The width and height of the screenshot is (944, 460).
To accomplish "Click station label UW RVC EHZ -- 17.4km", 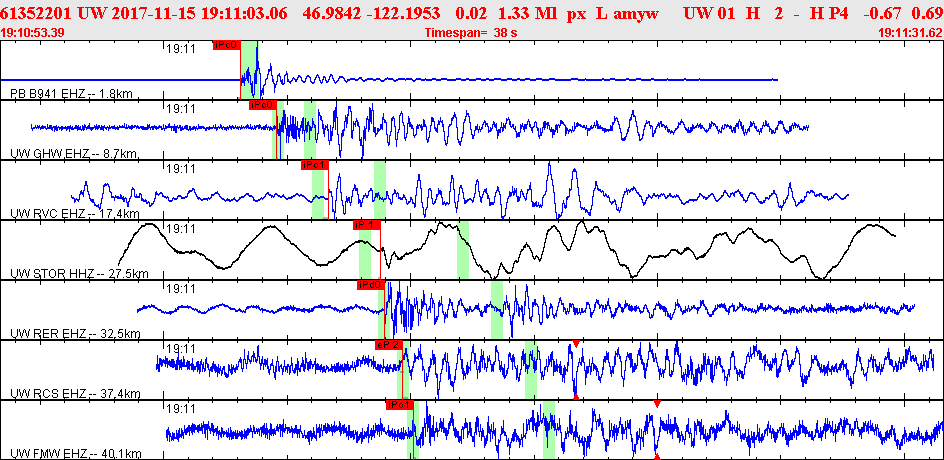I will [75, 214].
